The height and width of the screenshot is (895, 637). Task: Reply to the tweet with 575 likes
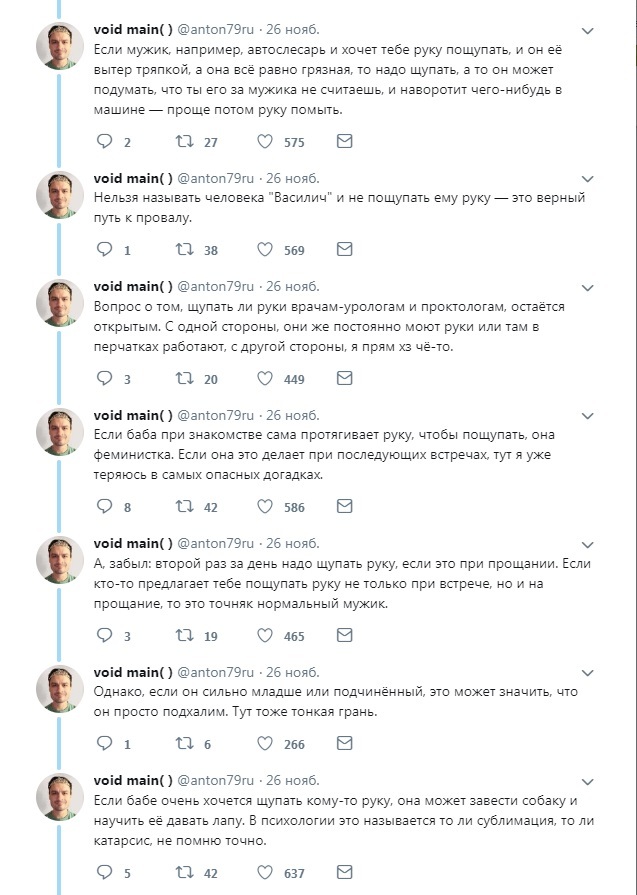104,142
